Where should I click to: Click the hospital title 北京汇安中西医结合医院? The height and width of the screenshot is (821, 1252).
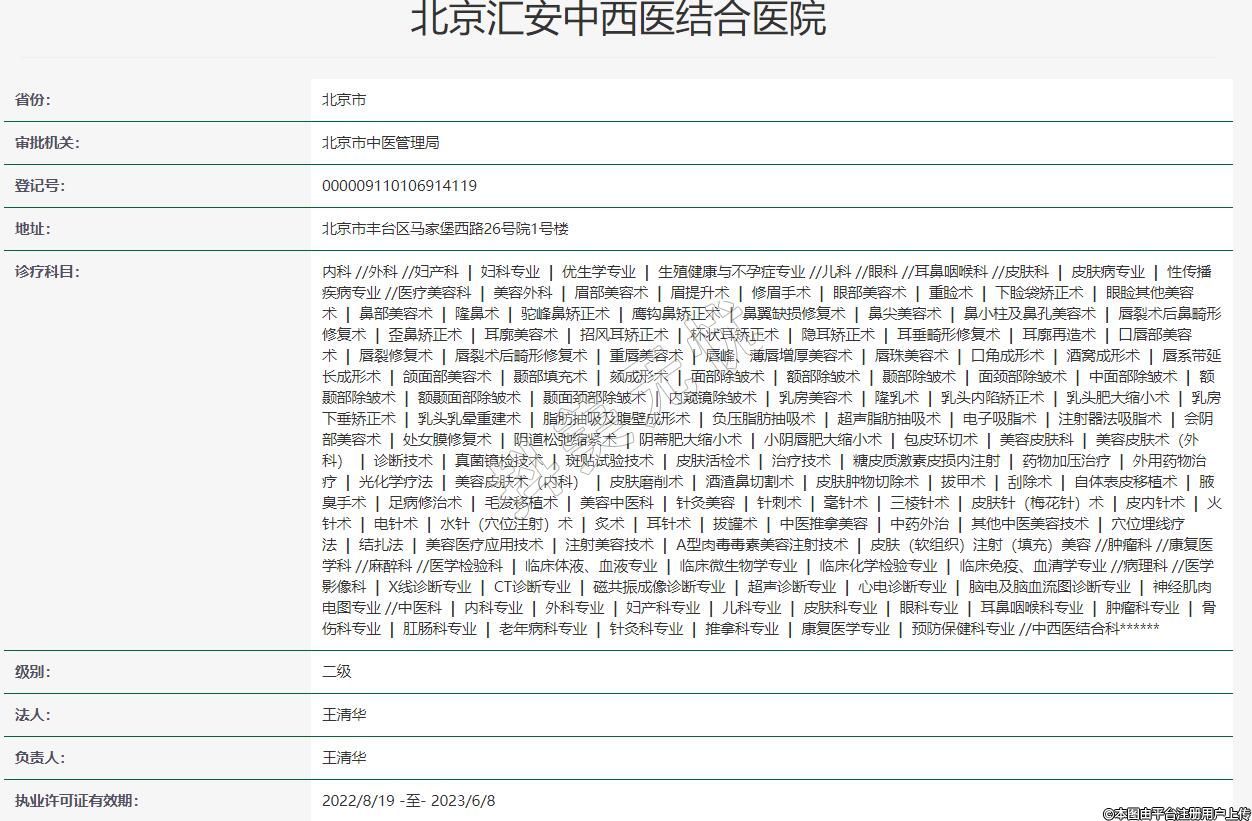(x=618, y=19)
